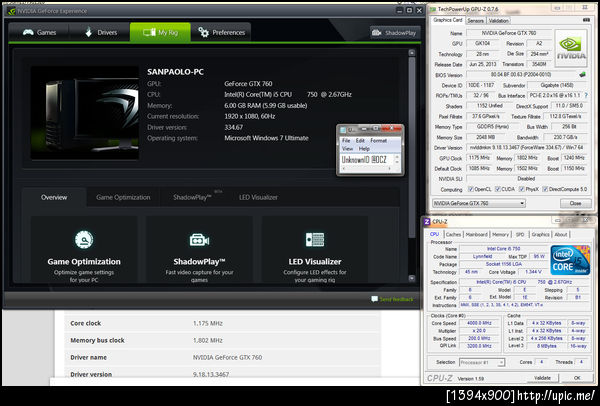
Task: Click the GPU-Z title bar app icon
Action: click(433, 9)
